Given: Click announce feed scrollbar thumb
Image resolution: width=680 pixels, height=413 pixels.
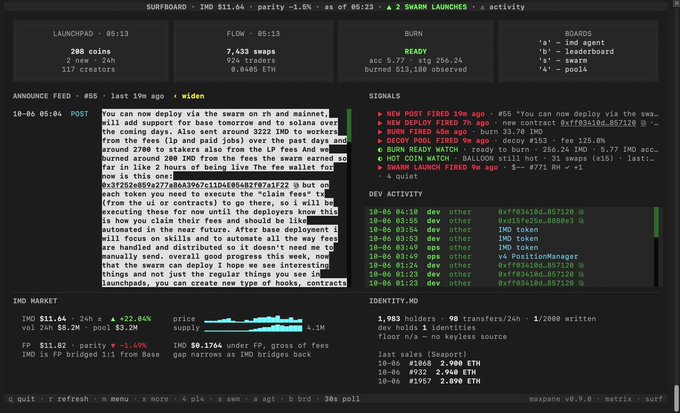Looking at the screenshot, I should [349, 126].
